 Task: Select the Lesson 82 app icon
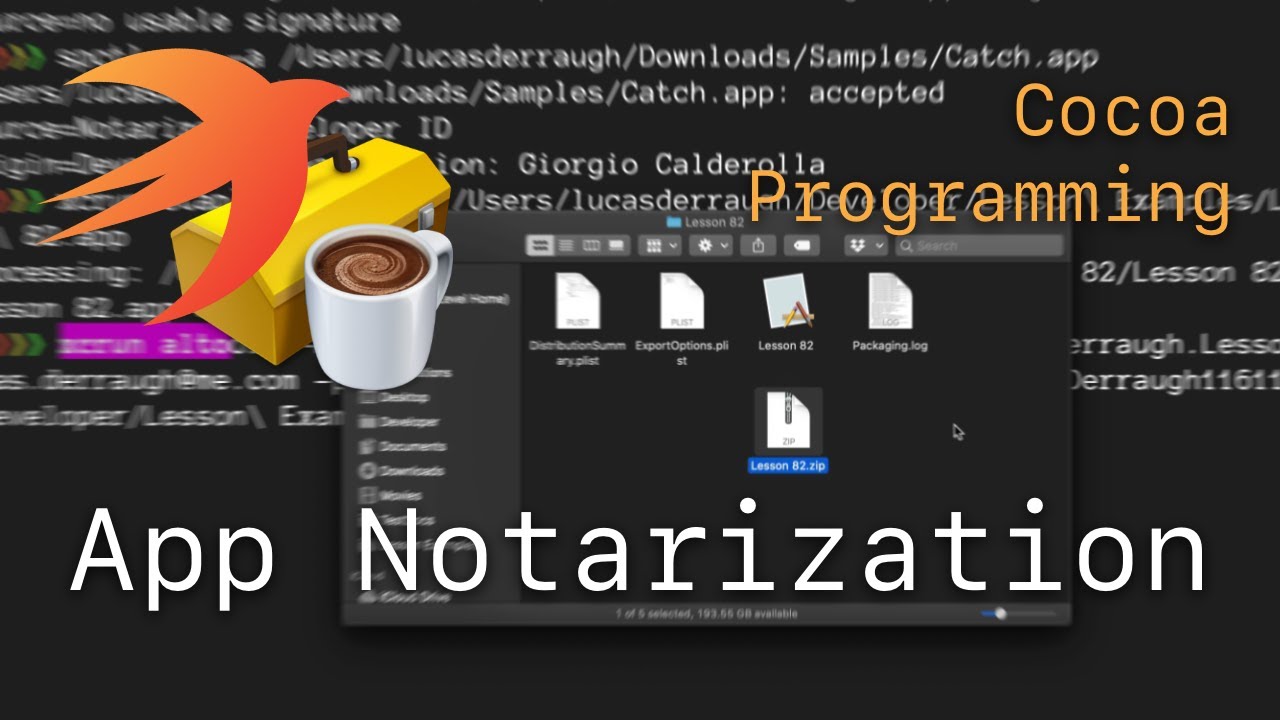(x=786, y=301)
